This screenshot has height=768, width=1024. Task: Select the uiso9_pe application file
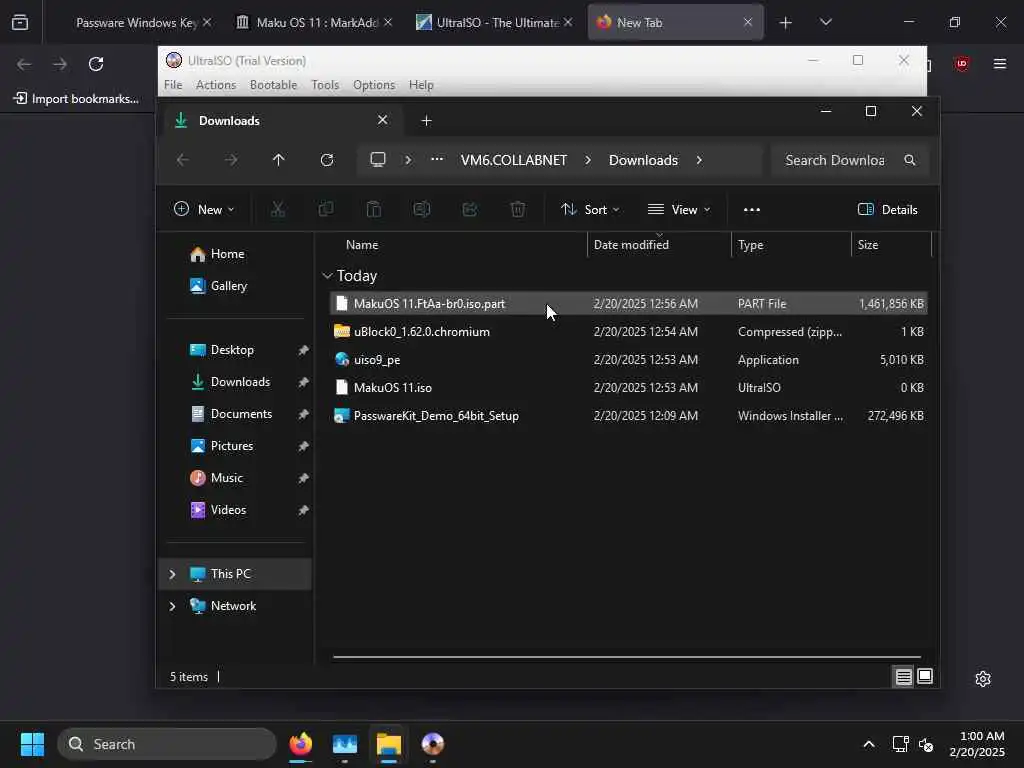click(628, 360)
